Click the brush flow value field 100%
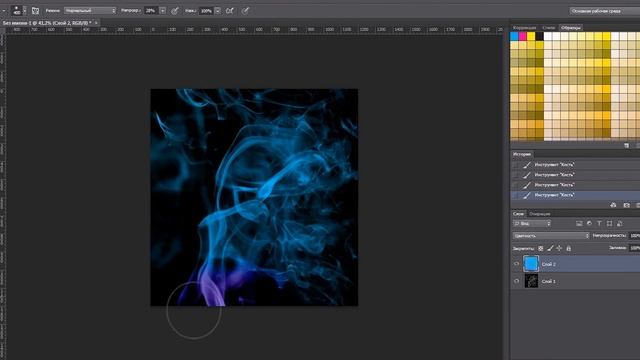 (206, 11)
